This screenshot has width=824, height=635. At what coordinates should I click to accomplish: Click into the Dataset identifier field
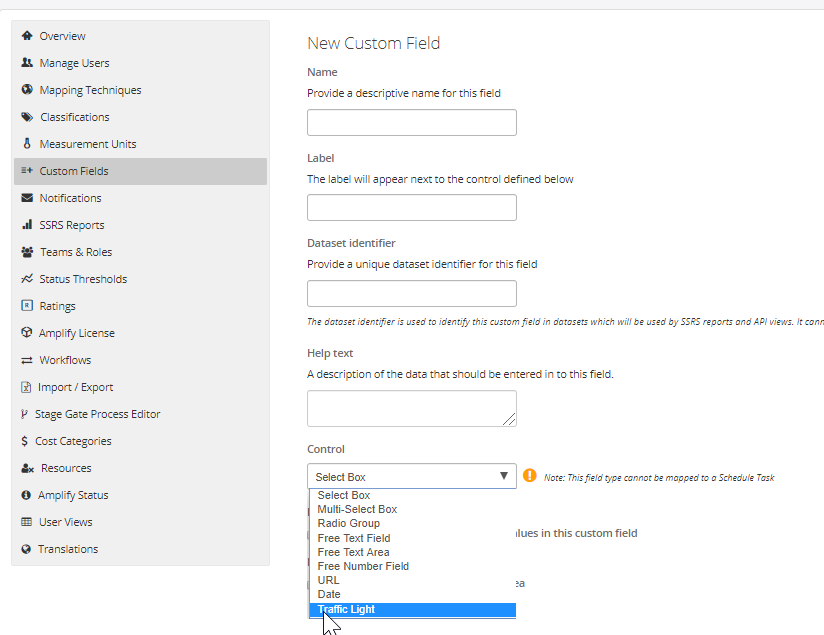(411, 294)
